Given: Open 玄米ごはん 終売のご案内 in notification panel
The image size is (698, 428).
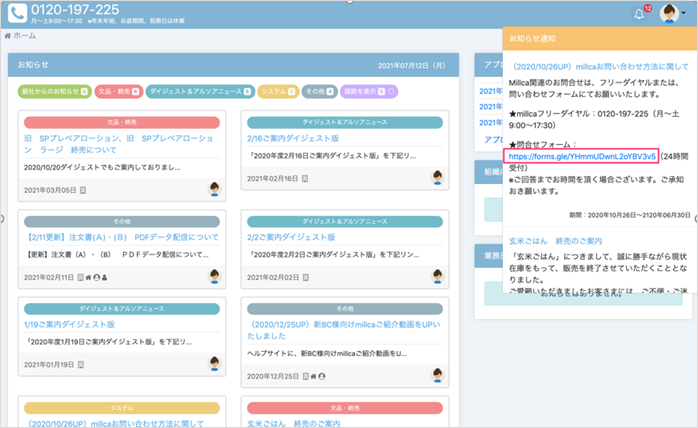Looking at the screenshot, I should 556,240.
